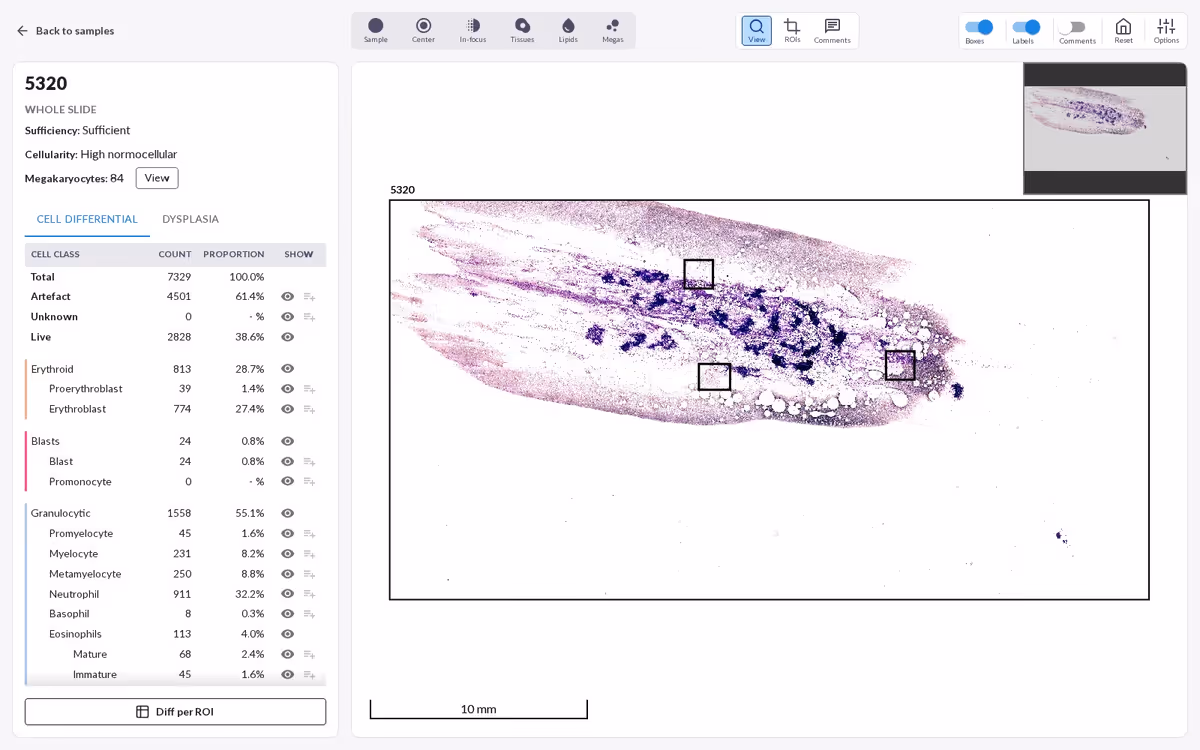
Task: Select the lower-left ROI box on slide
Action: click(x=714, y=377)
